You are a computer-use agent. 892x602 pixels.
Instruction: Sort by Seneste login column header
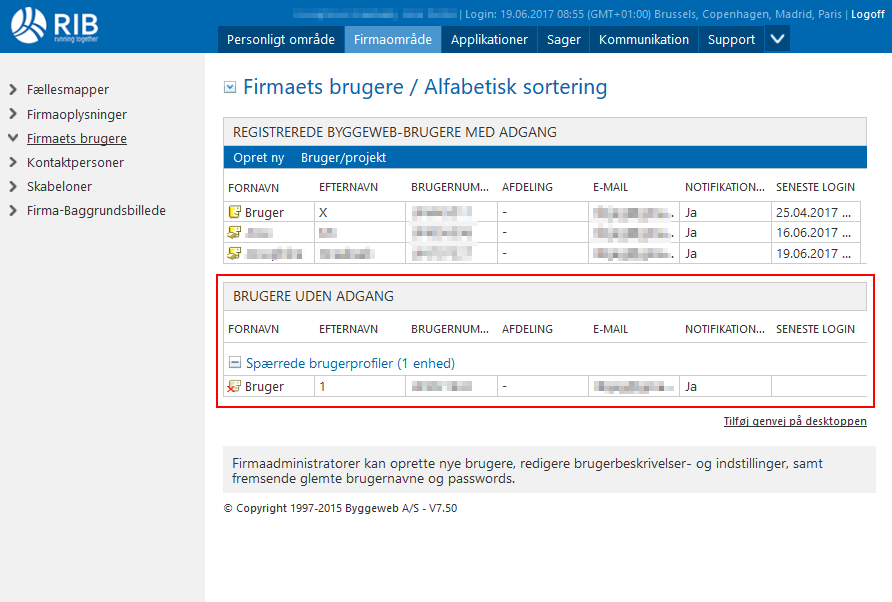(815, 188)
